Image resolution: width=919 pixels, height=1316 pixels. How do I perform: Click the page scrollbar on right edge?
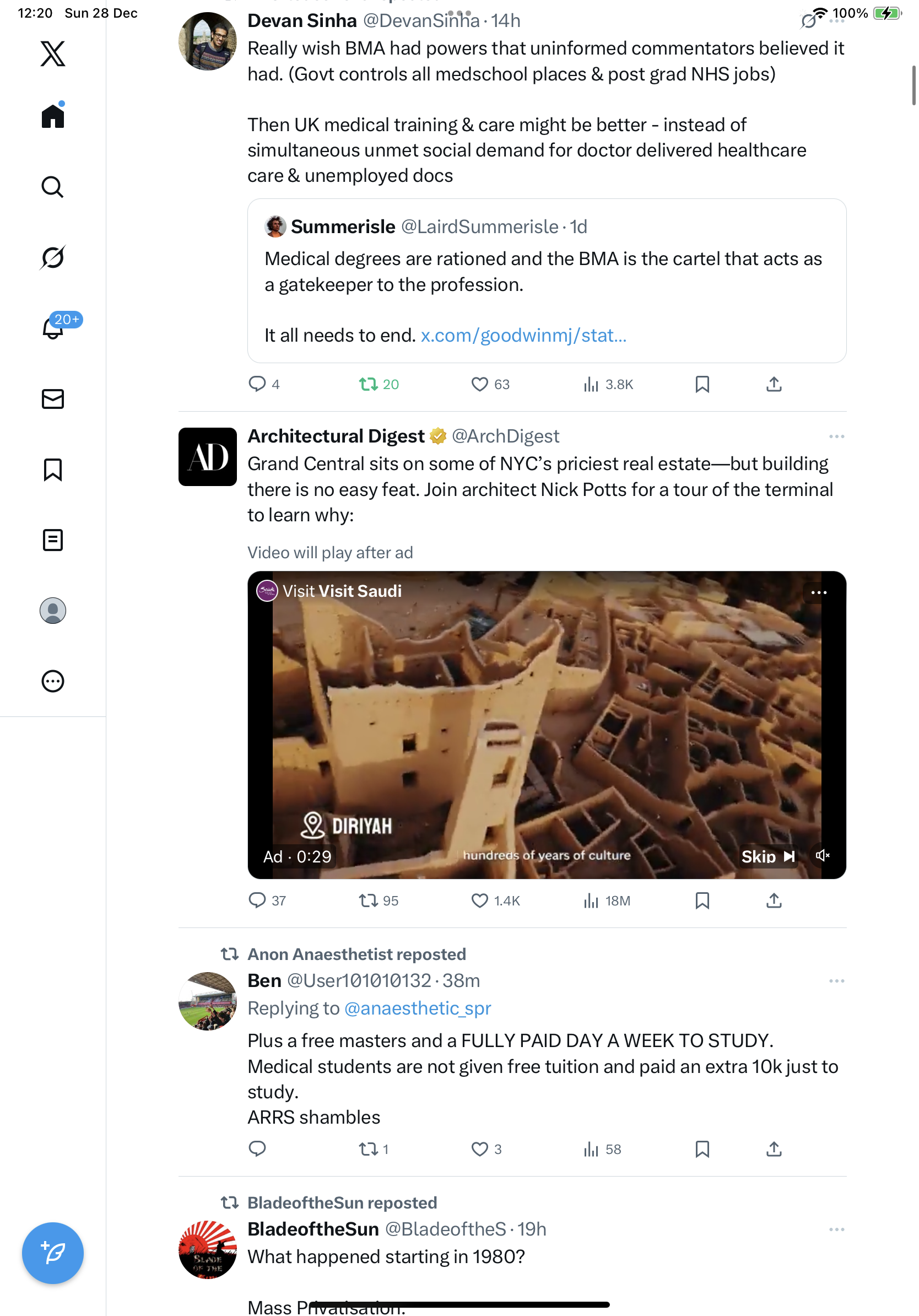[x=913, y=86]
